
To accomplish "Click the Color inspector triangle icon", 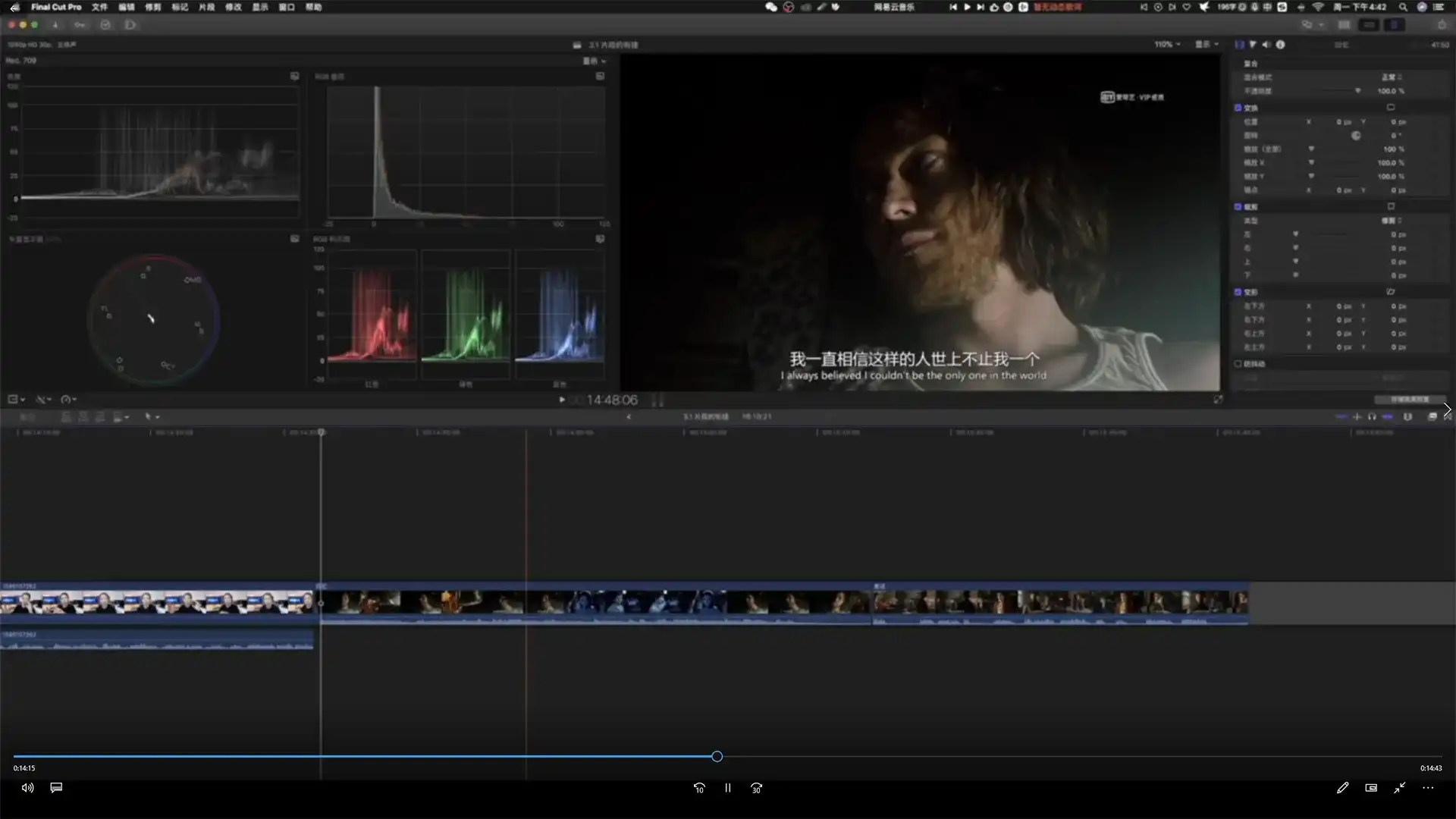I will pos(1253,45).
